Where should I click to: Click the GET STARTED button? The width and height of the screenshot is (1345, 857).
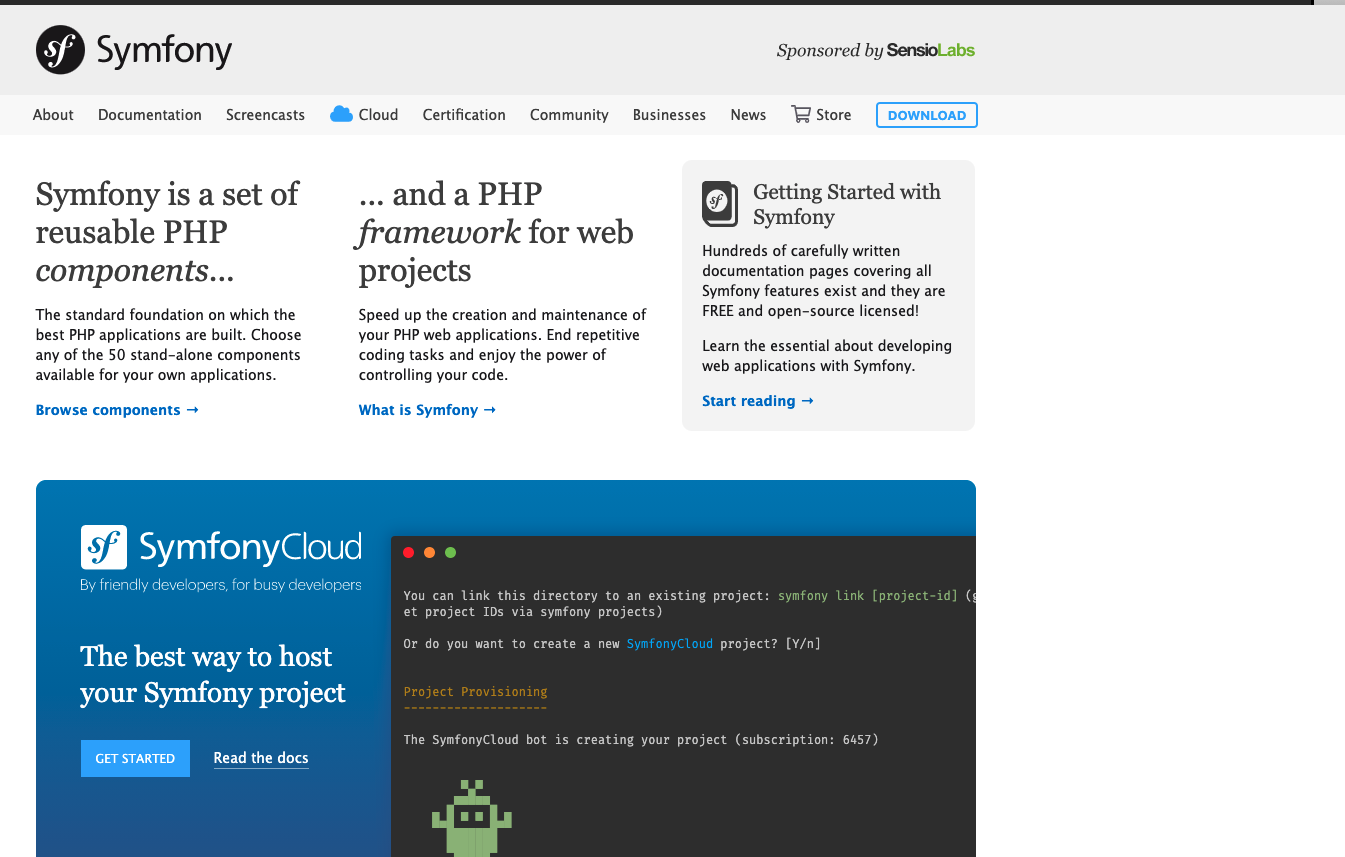pyautogui.click(x=135, y=758)
